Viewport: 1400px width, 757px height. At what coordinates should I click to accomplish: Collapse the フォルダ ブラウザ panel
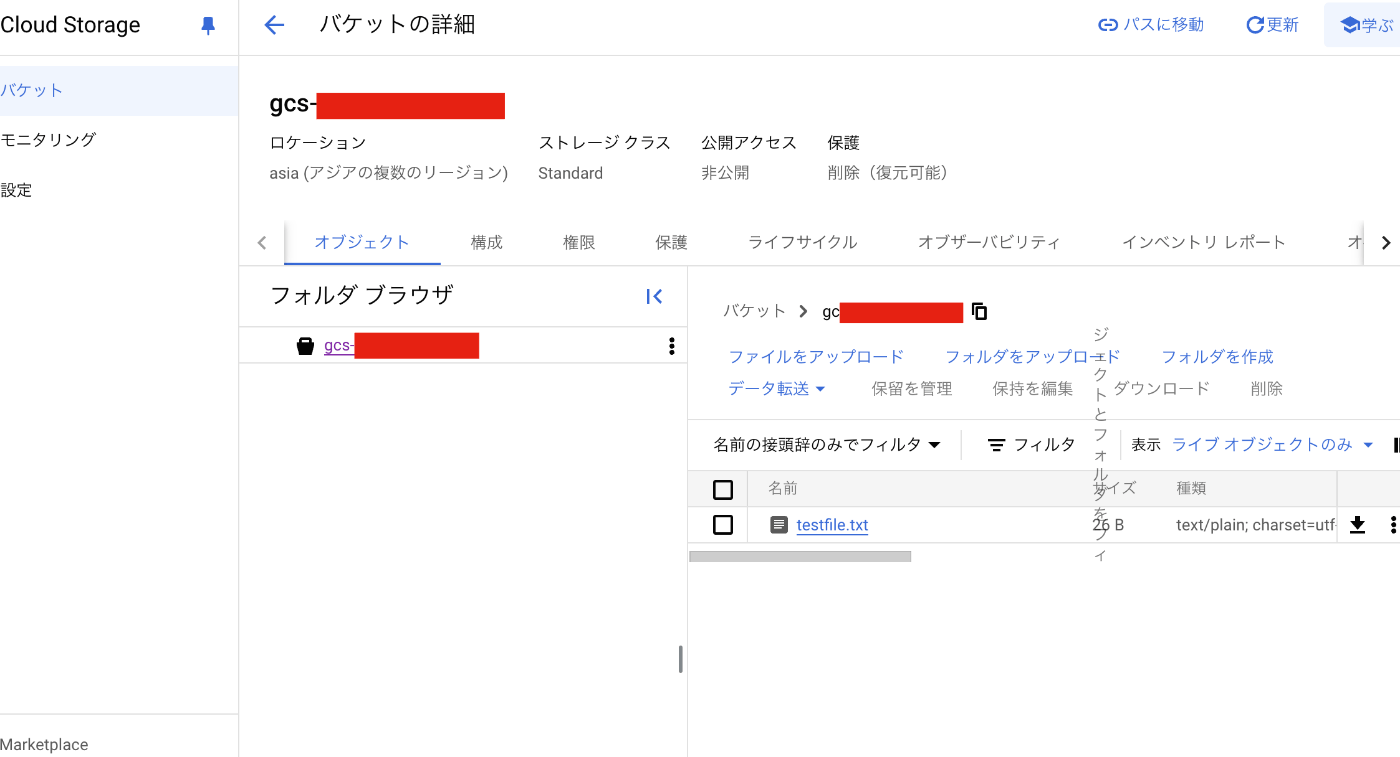[655, 296]
